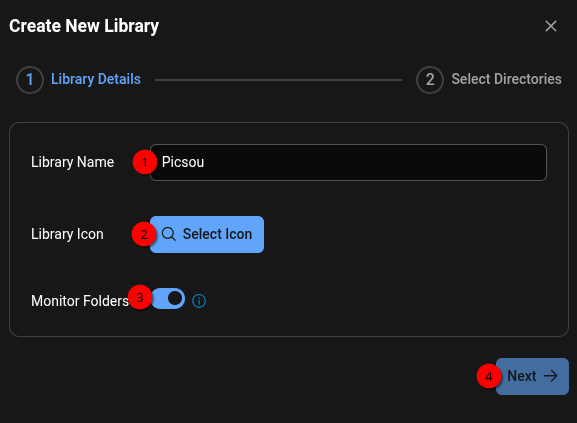
Task: Switch to the Select Directories step
Action: [x=506, y=79]
